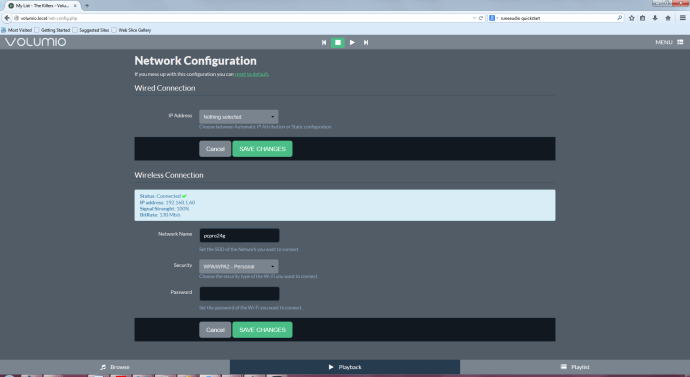Screen dimensions: 690x377
Task: Open the Security type dropdown
Action: (239, 266)
